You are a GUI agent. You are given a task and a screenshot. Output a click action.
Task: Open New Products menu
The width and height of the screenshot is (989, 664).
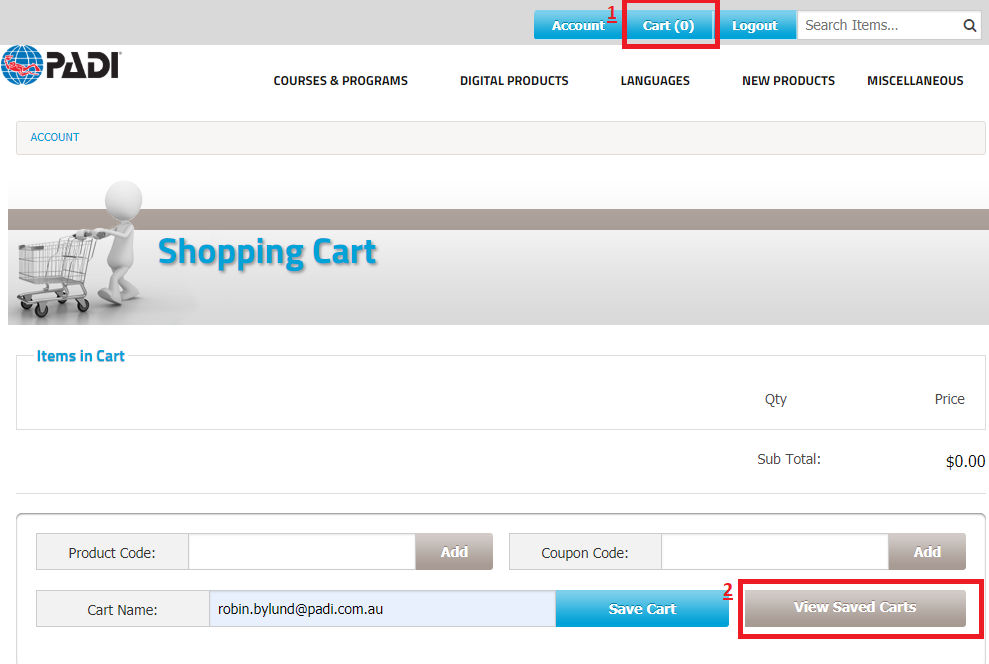coord(788,81)
